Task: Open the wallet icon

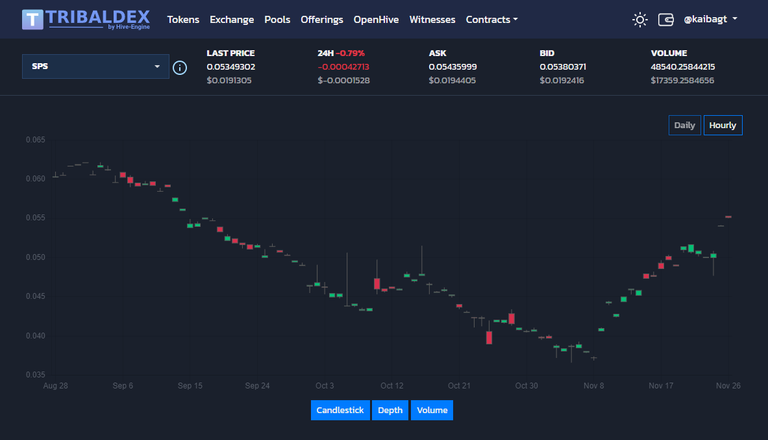Action: pos(666,20)
